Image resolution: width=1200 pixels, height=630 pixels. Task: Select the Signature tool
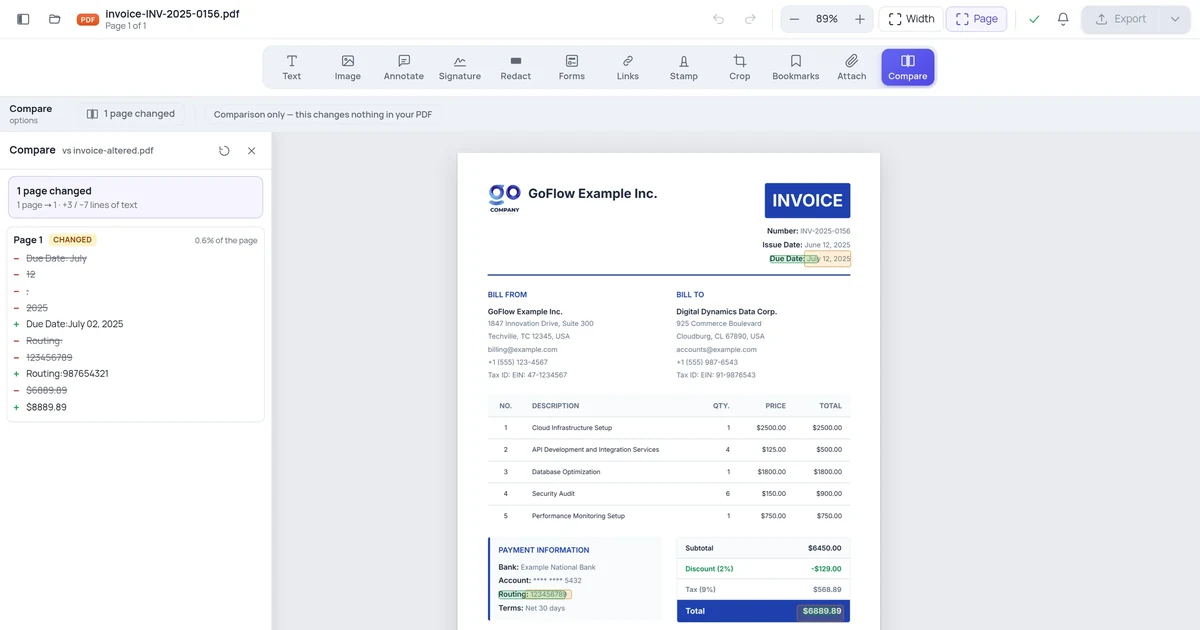pyautogui.click(x=460, y=67)
